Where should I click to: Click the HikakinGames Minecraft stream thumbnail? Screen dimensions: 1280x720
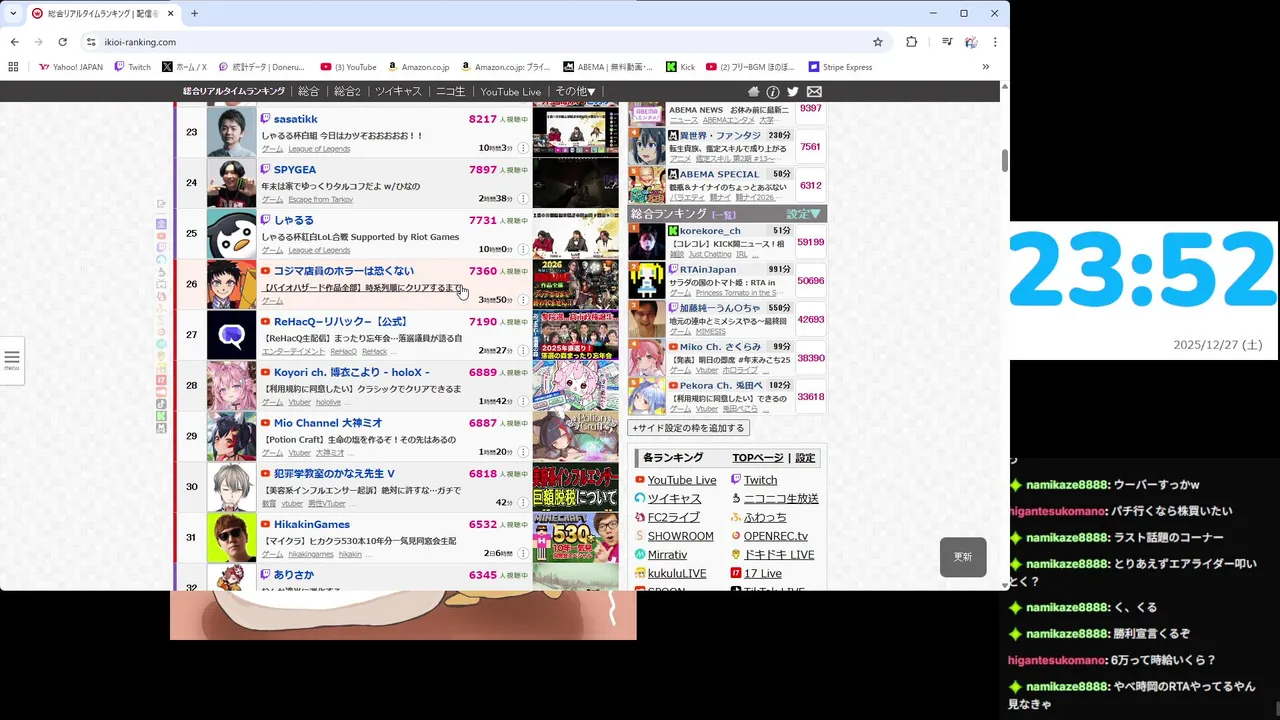(575, 538)
